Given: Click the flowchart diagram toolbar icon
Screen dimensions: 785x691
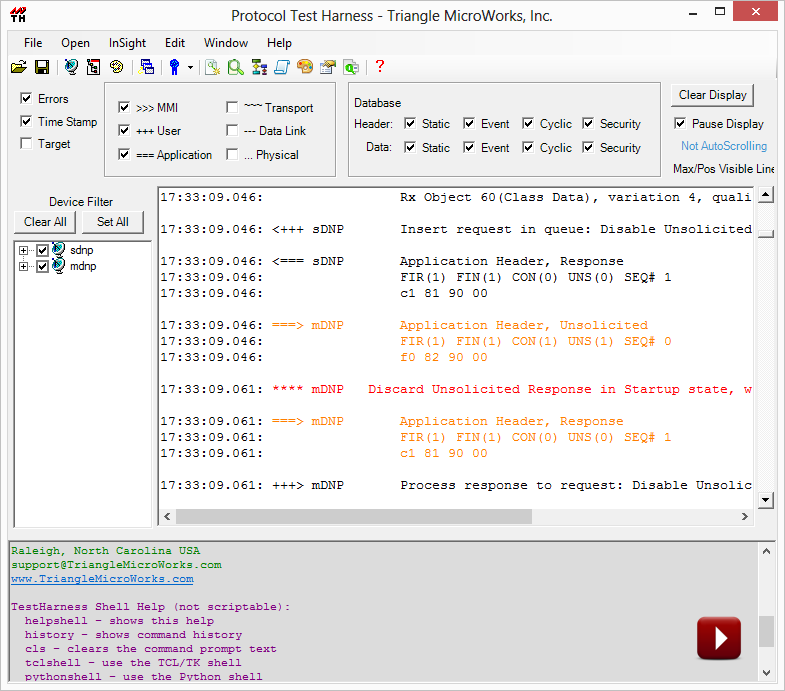Looking at the screenshot, I should click(x=259, y=67).
